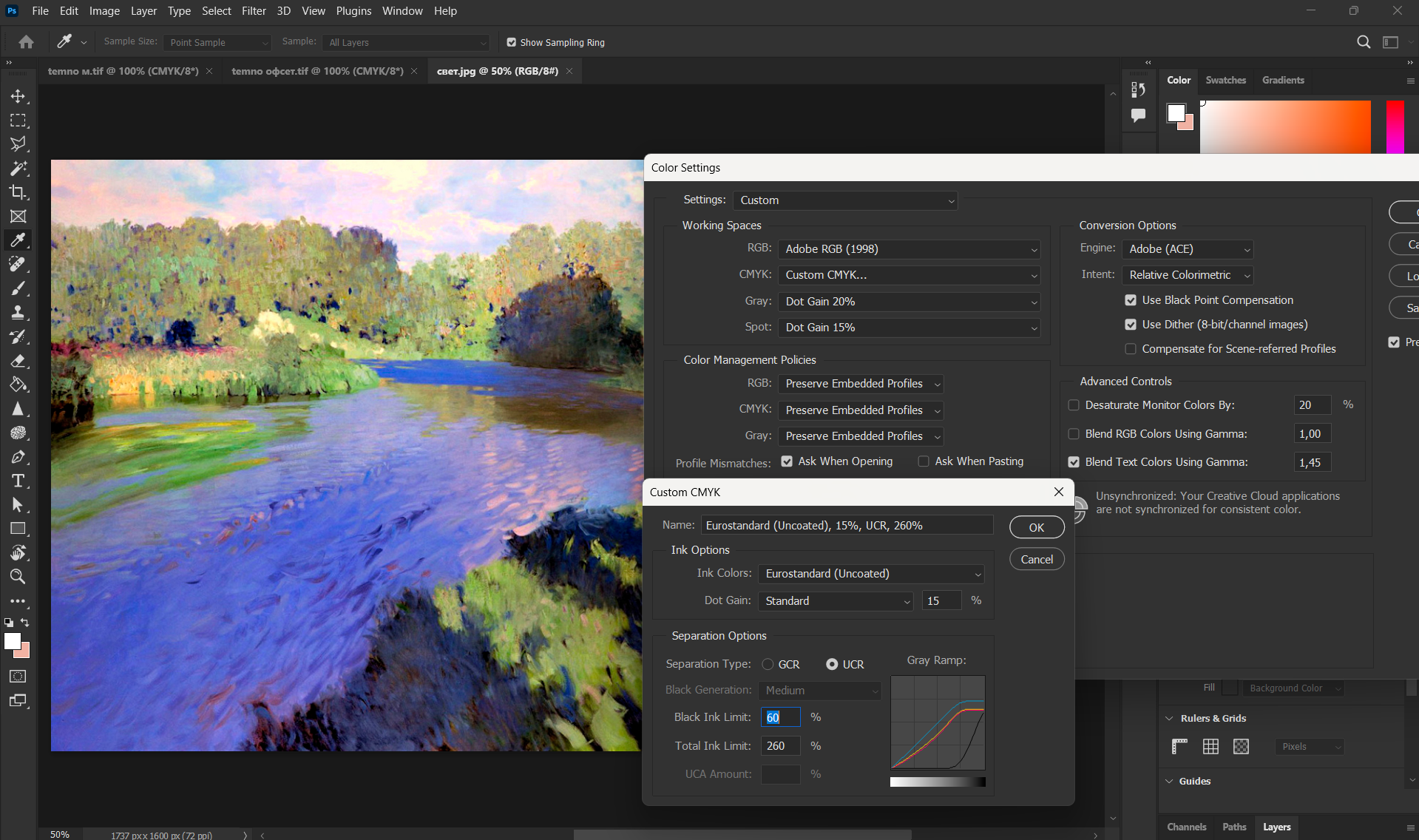Open the RGB working space dropdown
This screenshot has height=840, width=1419.
909,249
